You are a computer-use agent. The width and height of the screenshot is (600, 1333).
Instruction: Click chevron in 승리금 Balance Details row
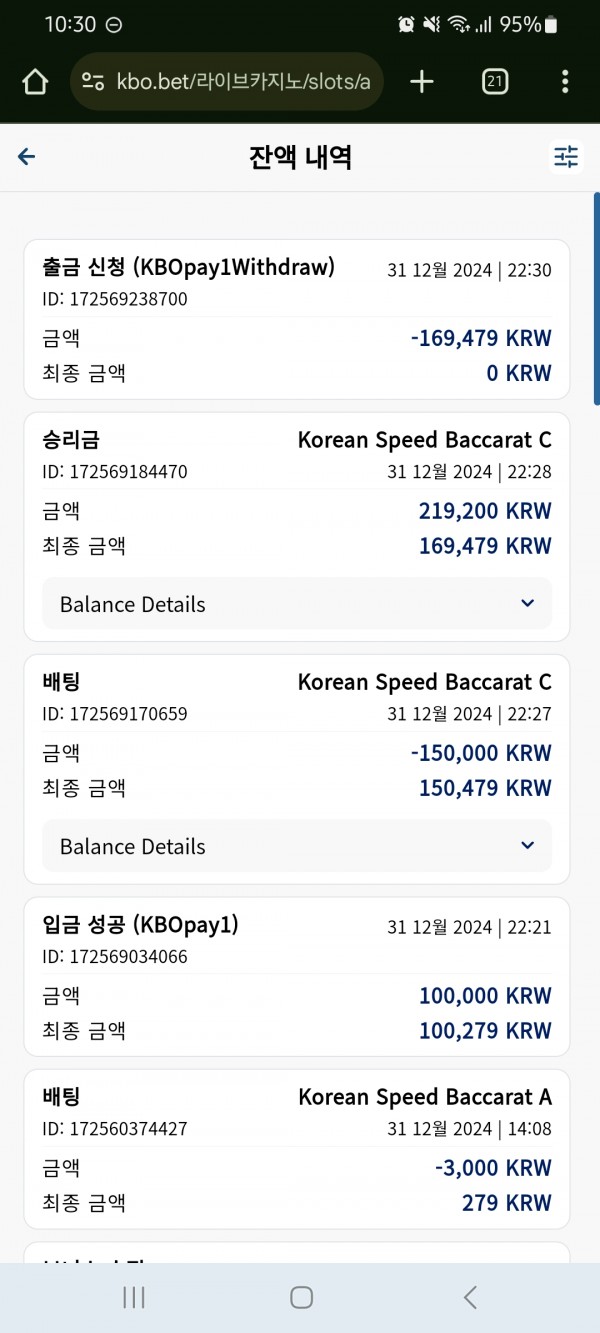click(528, 604)
